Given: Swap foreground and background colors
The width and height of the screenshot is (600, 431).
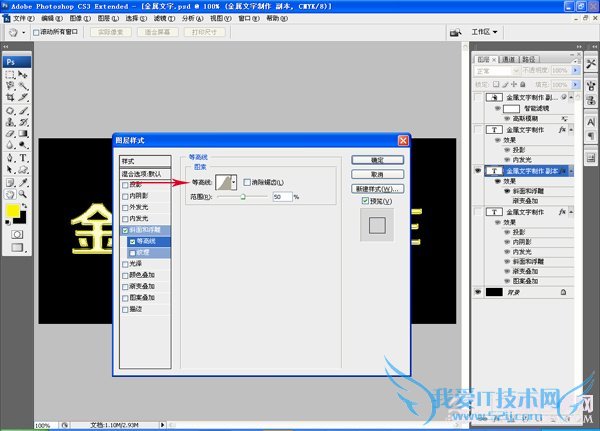Looking at the screenshot, I should (x=24, y=206).
